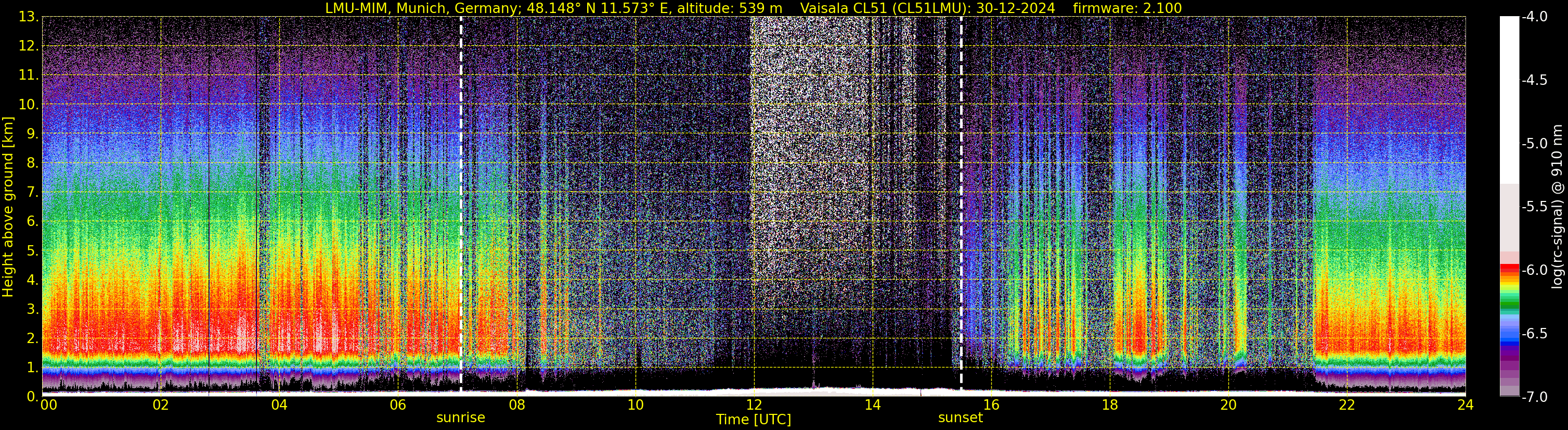Click the '02' time axis tick label
This screenshot has width=1568, height=430.
pos(160,405)
